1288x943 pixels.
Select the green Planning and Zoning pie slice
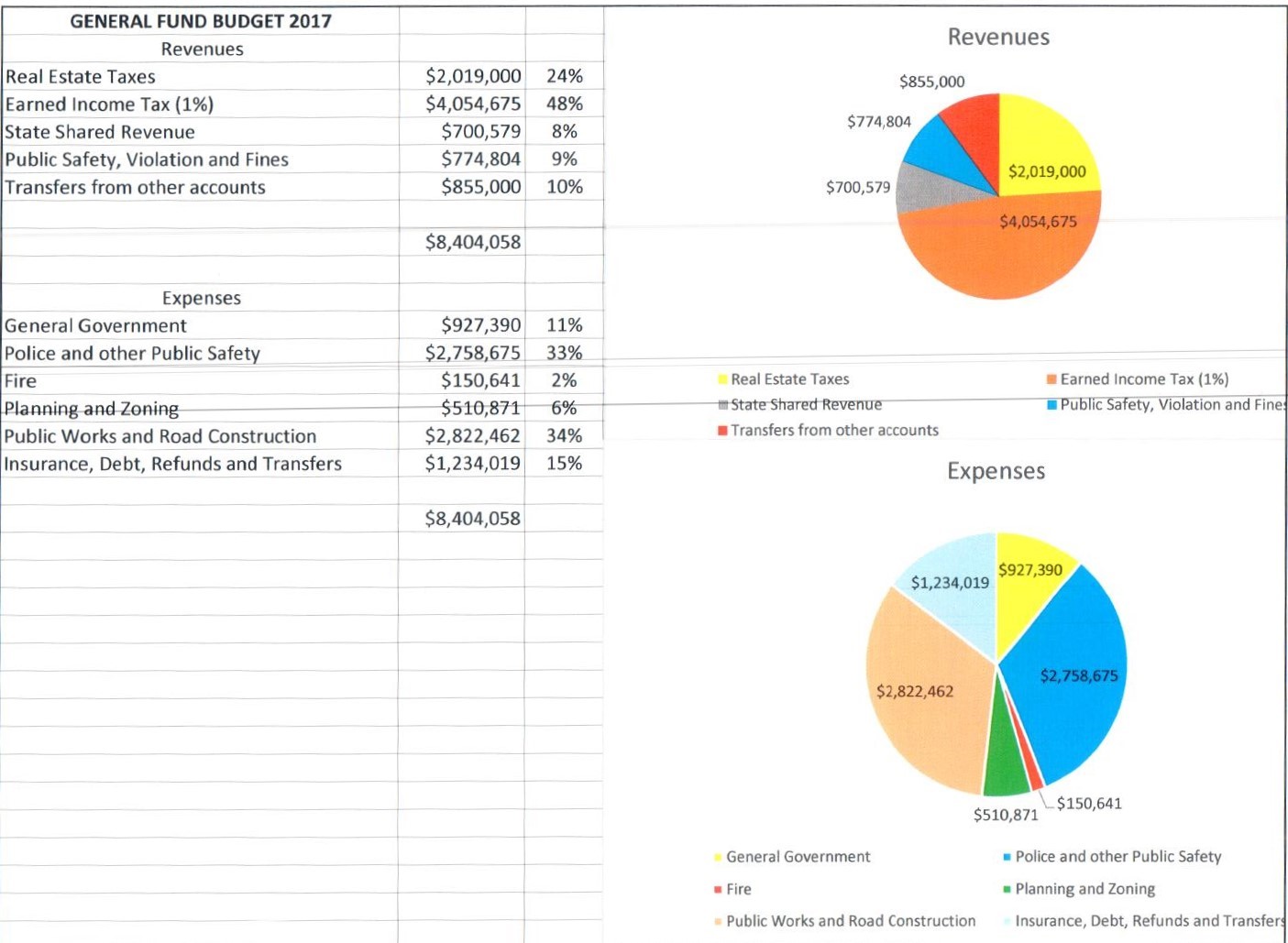click(1005, 765)
